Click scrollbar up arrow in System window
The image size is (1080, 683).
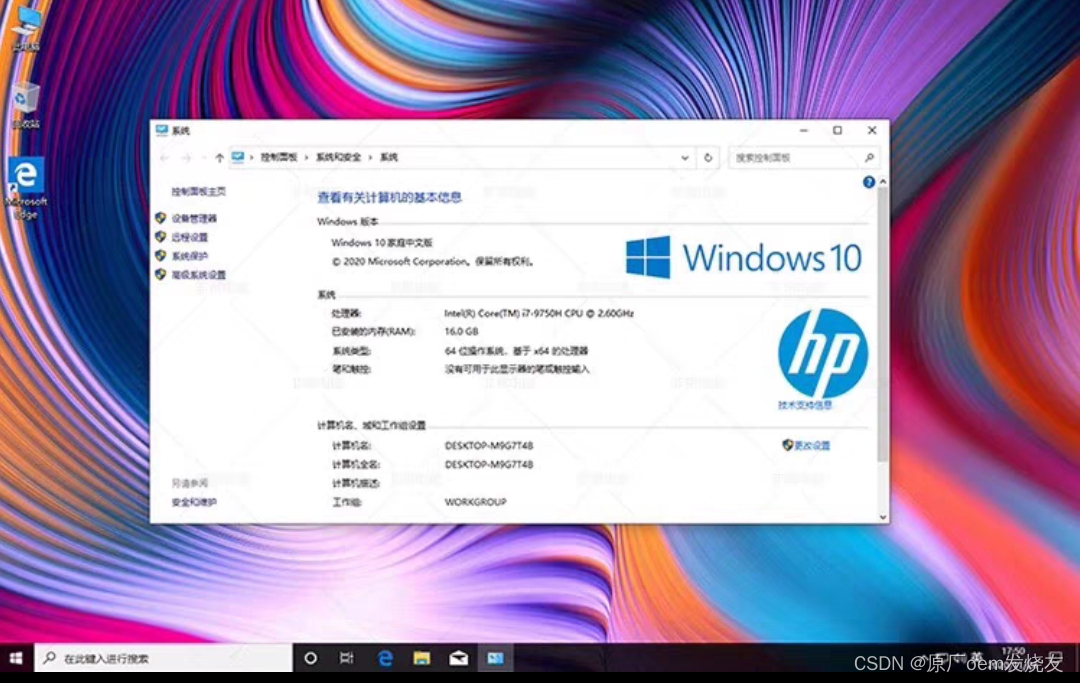[882, 181]
